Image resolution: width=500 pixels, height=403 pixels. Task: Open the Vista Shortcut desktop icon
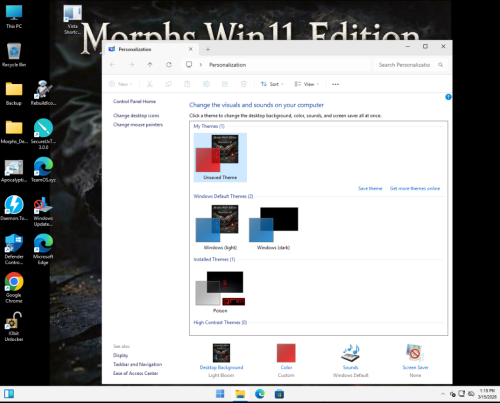tap(72, 20)
